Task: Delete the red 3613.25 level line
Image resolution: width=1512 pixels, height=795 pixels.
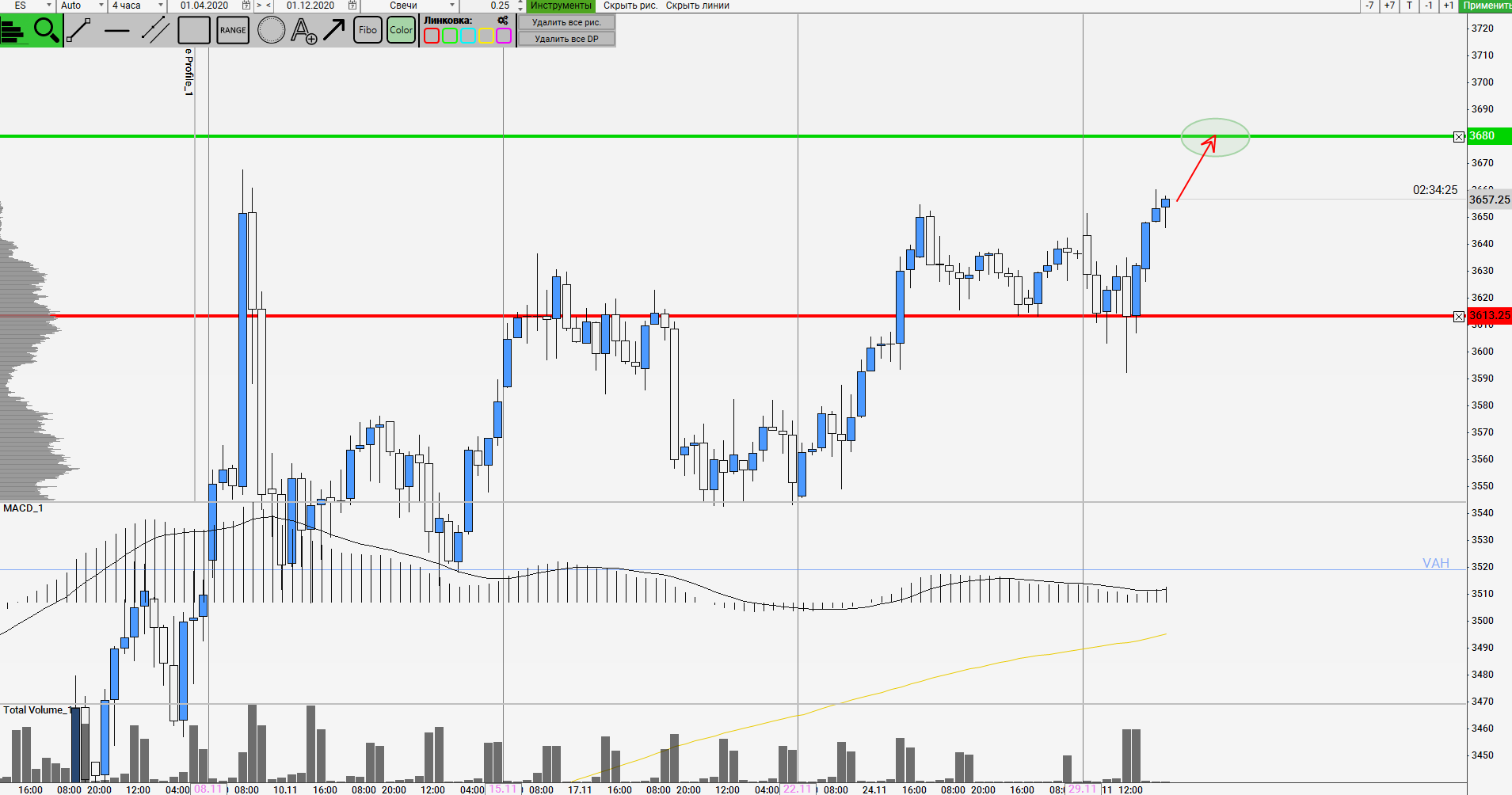Action: [x=1459, y=317]
